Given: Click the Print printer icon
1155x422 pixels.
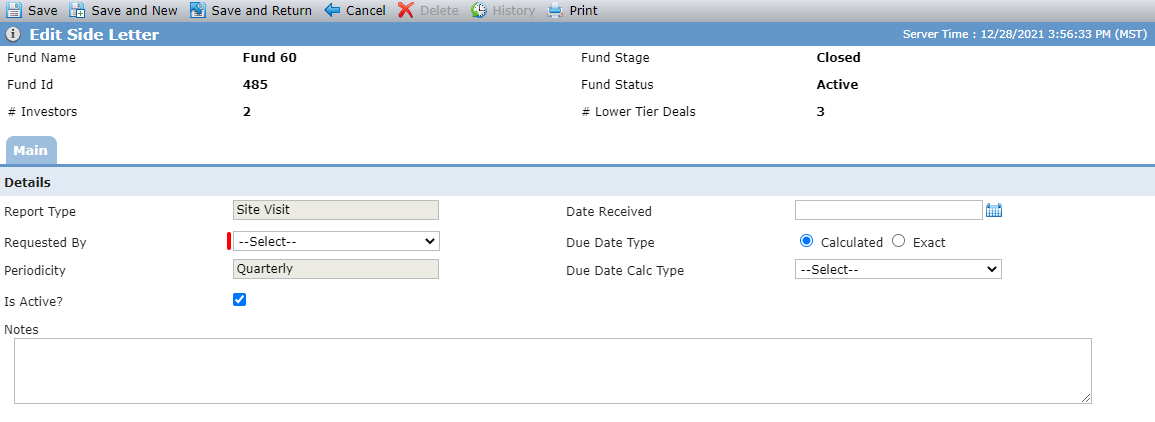Looking at the screenshot, I should [x=555, y=10].
